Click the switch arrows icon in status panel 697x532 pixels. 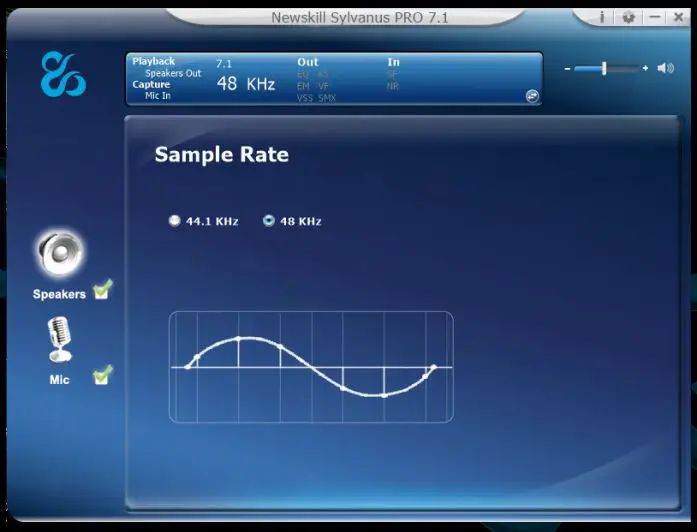(x=532, y=96)
